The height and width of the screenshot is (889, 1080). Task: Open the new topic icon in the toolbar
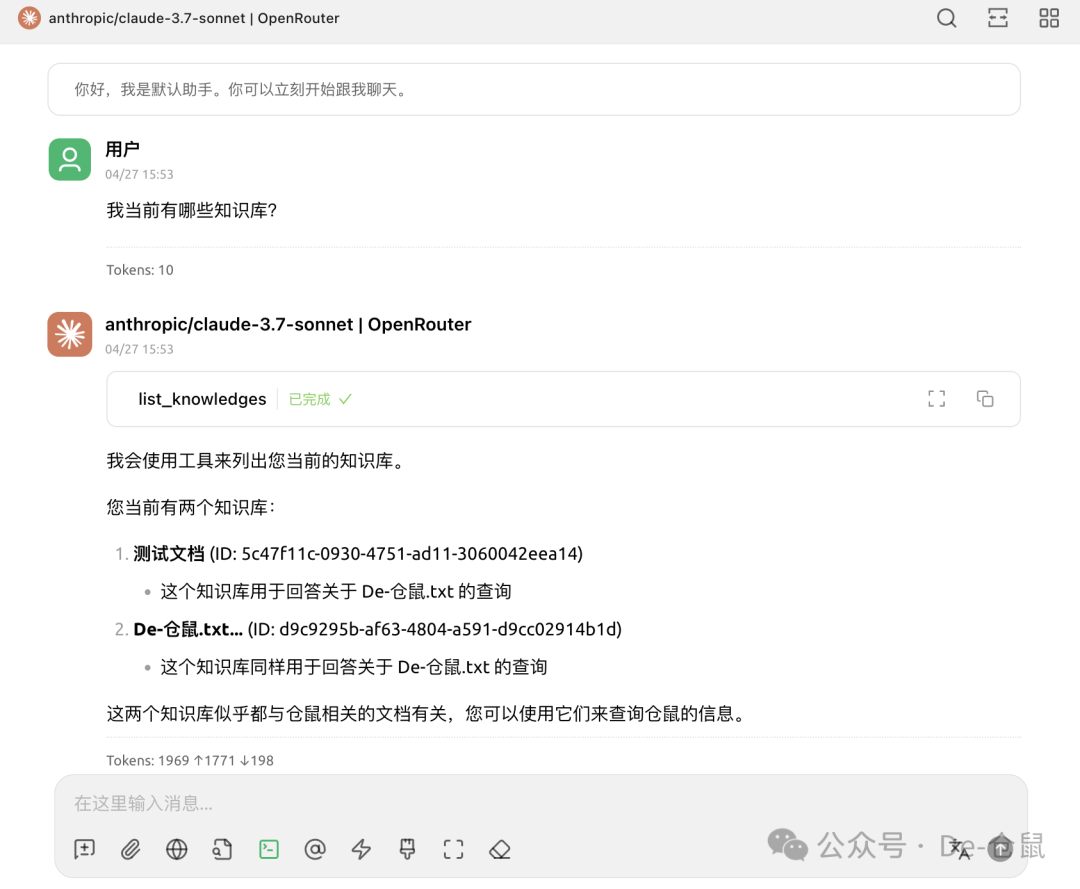(x=84, y=849)
